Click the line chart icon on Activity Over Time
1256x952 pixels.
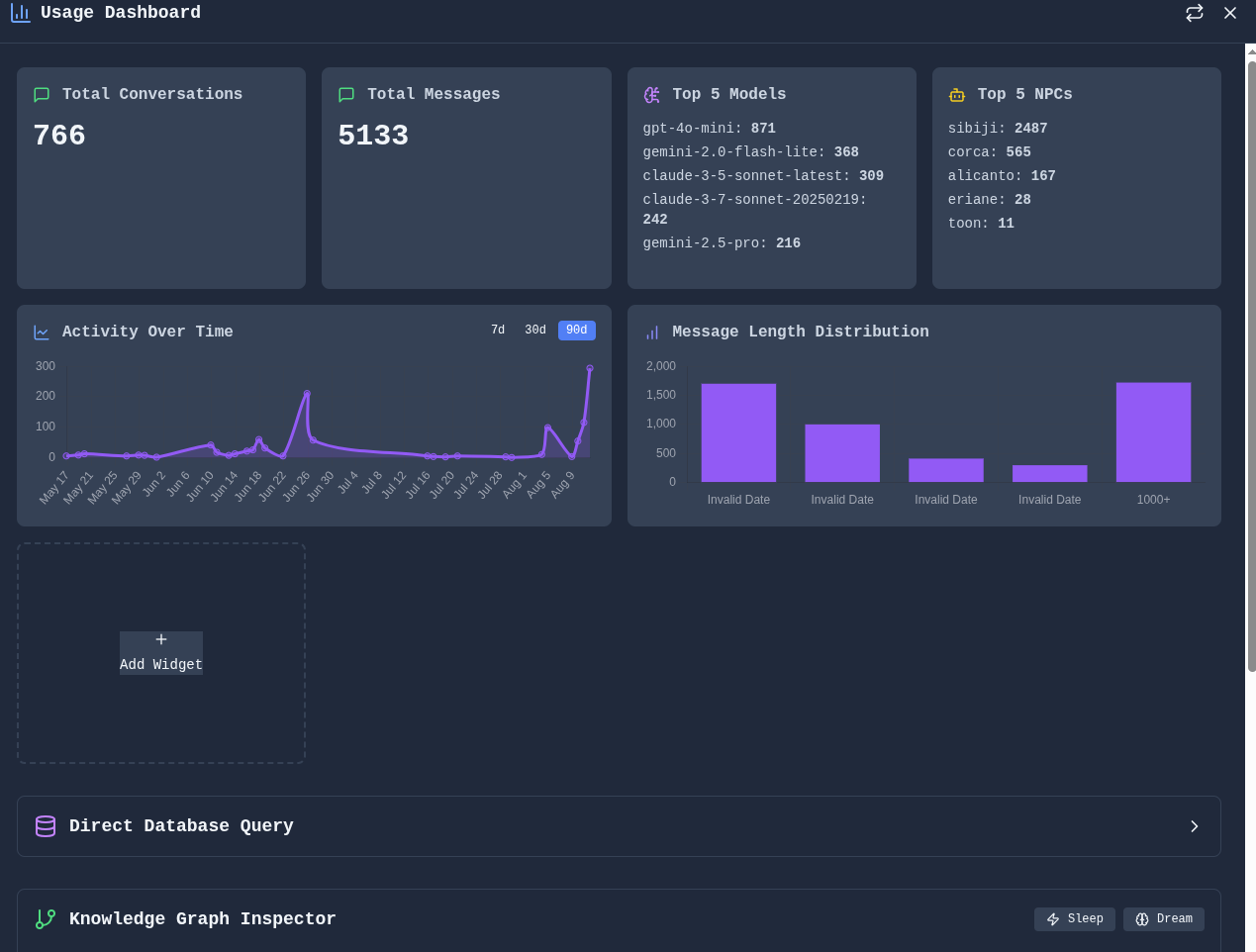41,331
